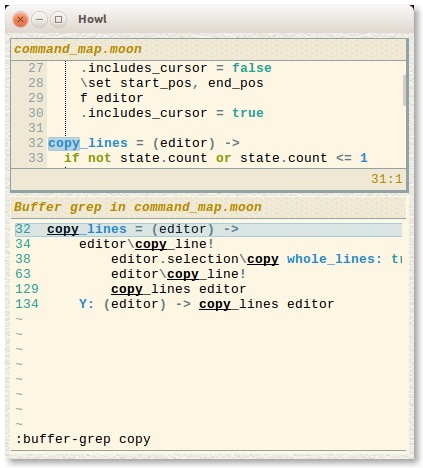
Task: Click the editor's vertical scrollbar thumb
Action: click(x=404, y=90)
